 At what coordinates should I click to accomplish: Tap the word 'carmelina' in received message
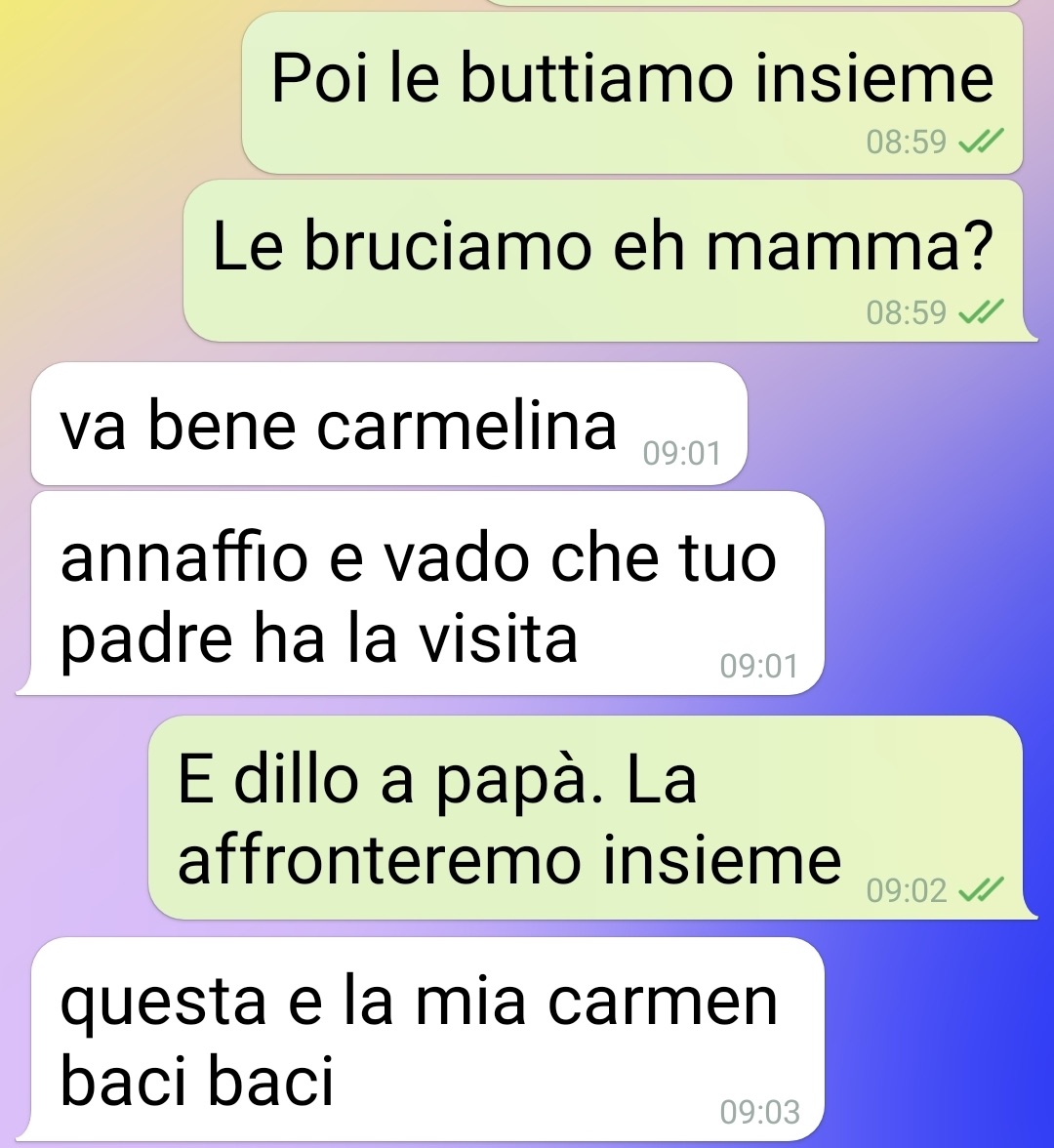click(466, 426)
